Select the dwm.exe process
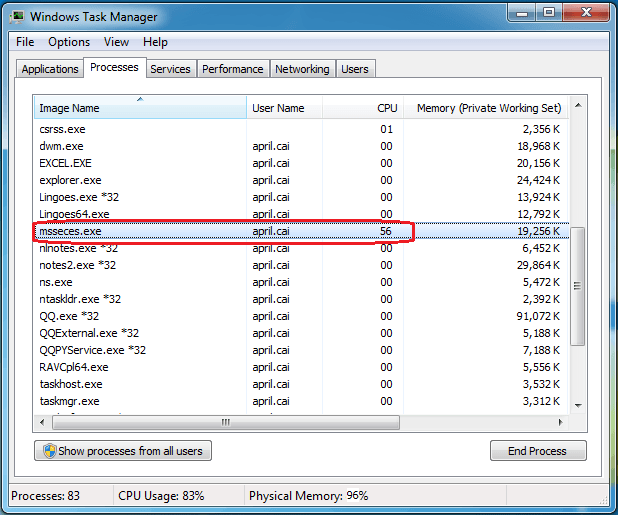618x515 pixels. pos(301,146)
